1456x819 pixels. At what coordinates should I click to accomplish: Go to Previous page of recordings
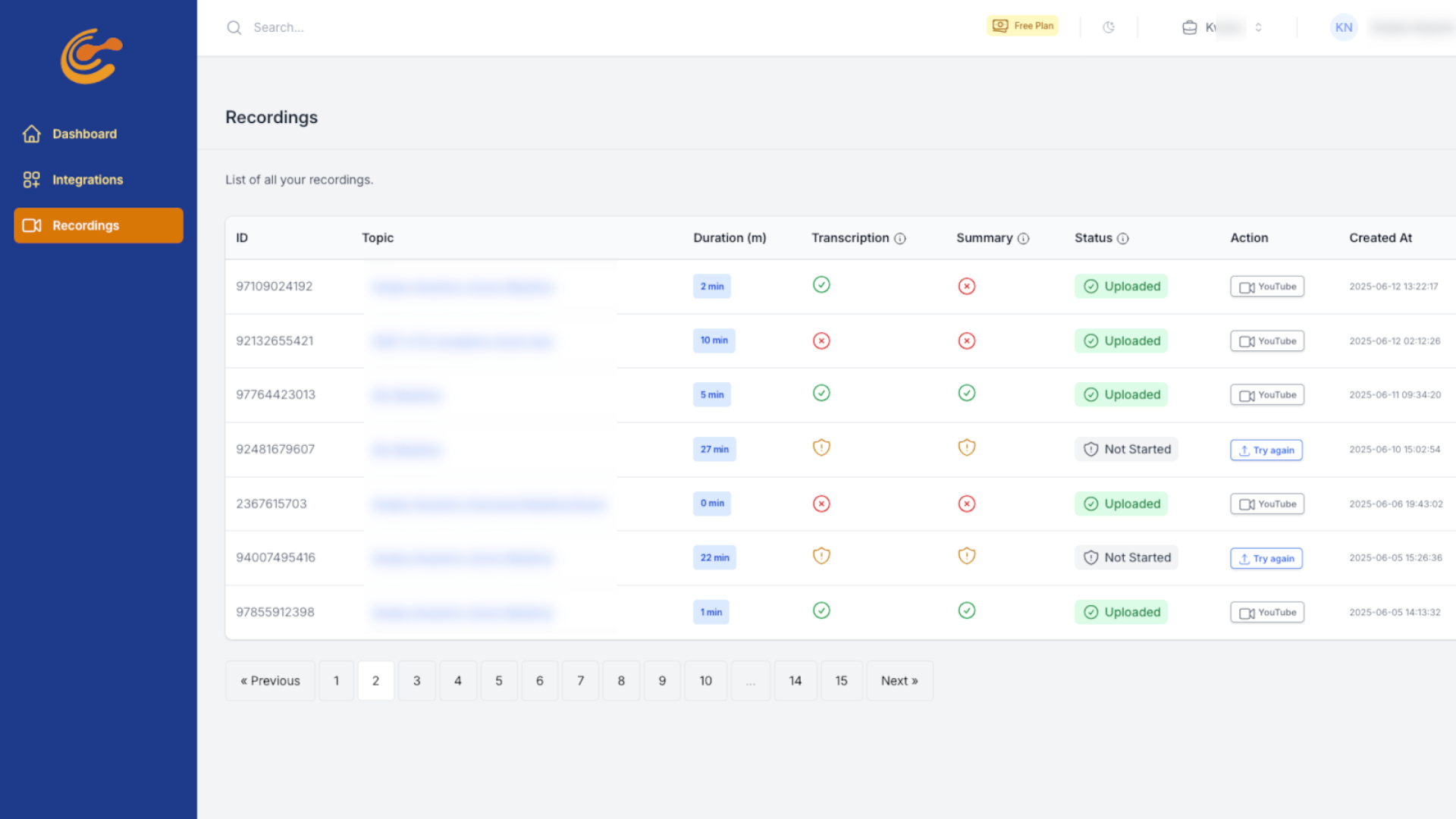[270, 681]
